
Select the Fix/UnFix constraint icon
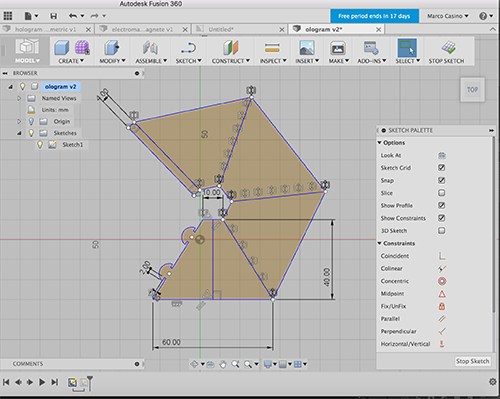point(442,306)
